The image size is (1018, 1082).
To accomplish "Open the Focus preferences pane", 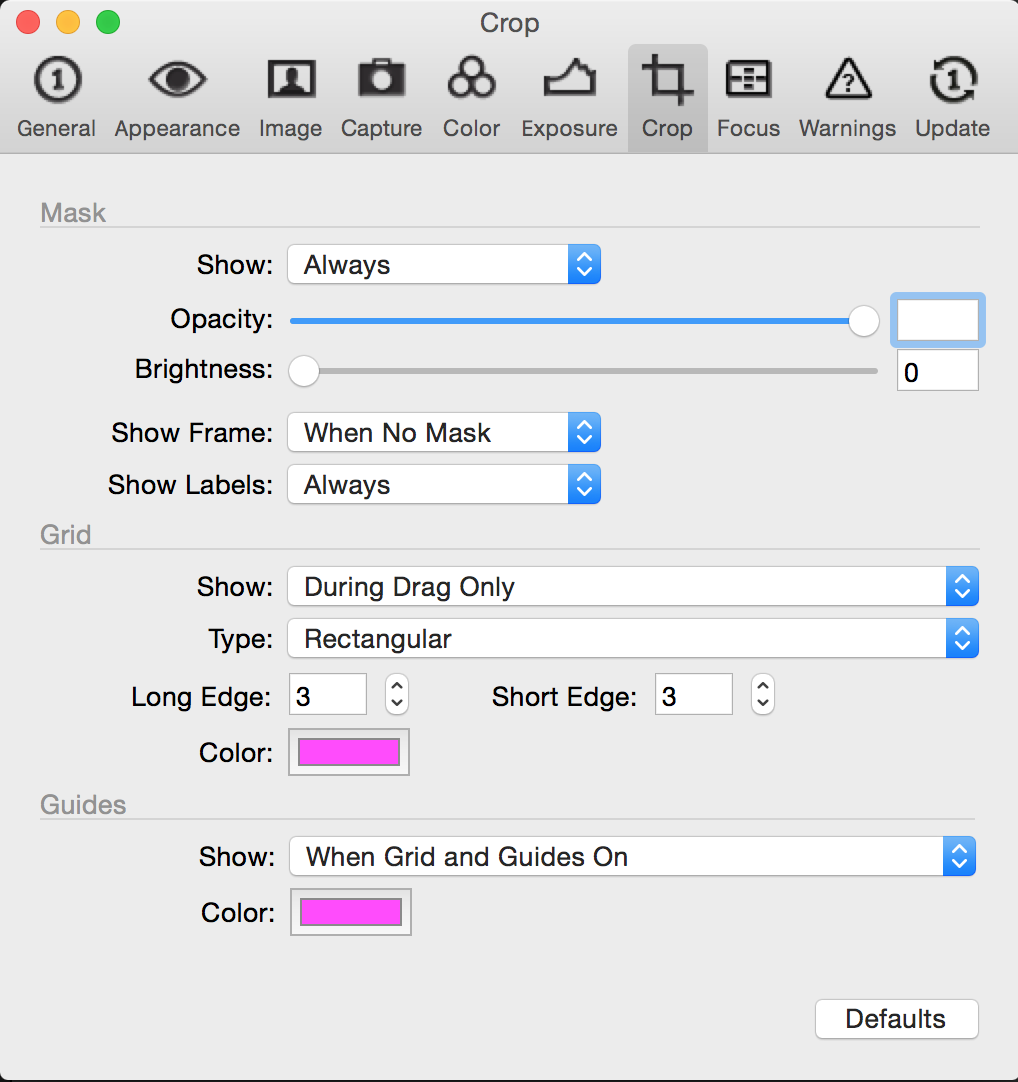I will (748, 98).
